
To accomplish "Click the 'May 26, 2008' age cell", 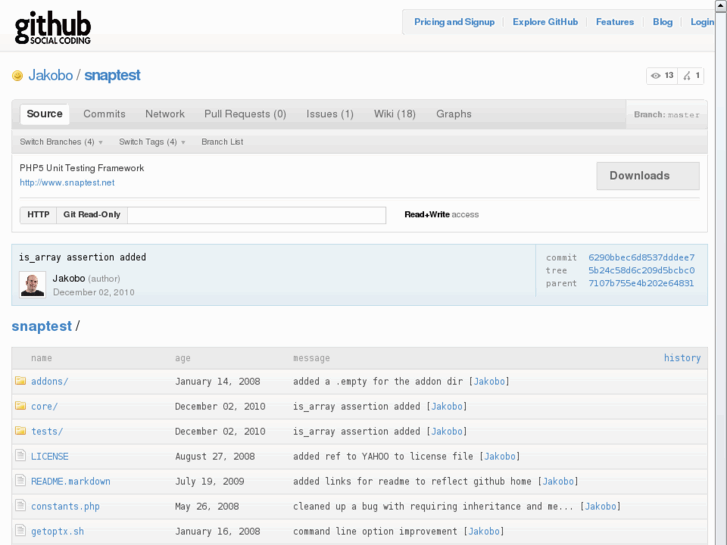I will [207, 507].
